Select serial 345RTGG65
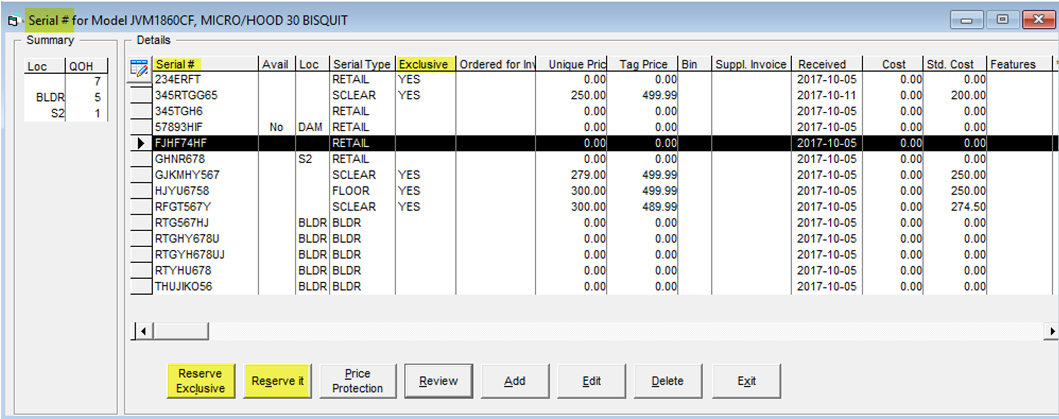 pyautogui.click(x=205, y=95)
